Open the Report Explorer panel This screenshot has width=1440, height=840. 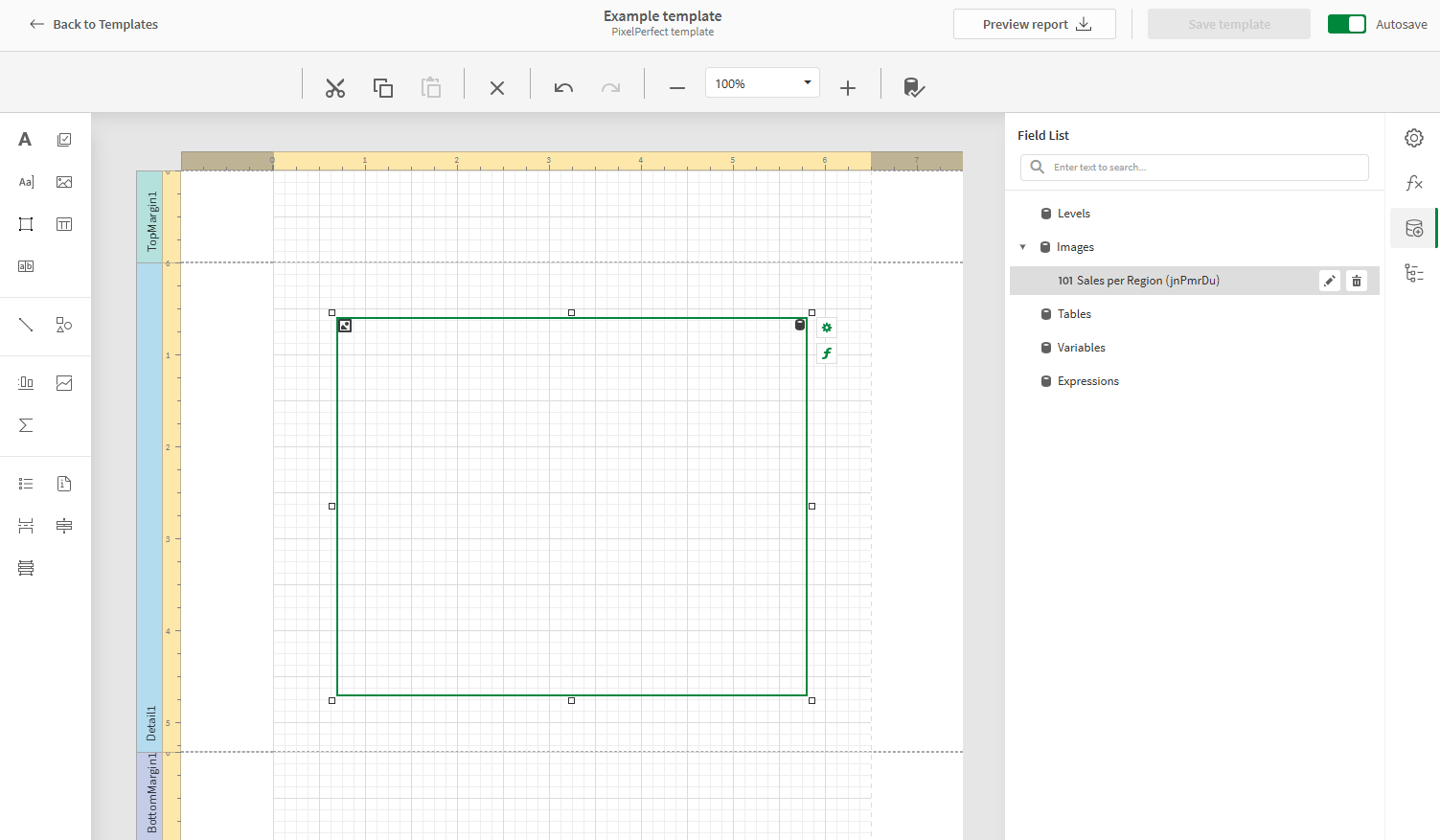click(x=1414, y=273)
